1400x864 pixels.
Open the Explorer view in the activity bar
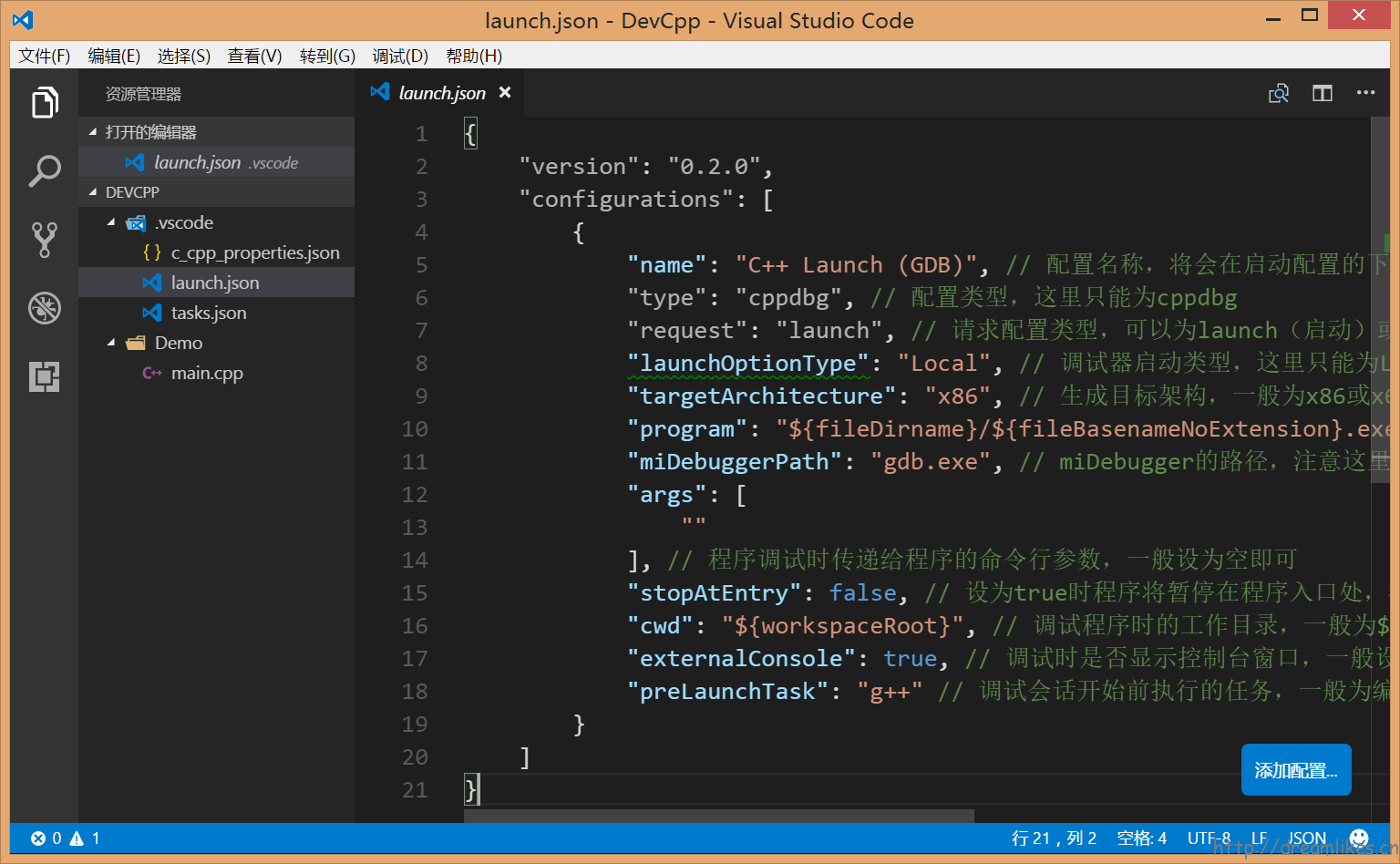pyautogui.click(x=45, y=102)
